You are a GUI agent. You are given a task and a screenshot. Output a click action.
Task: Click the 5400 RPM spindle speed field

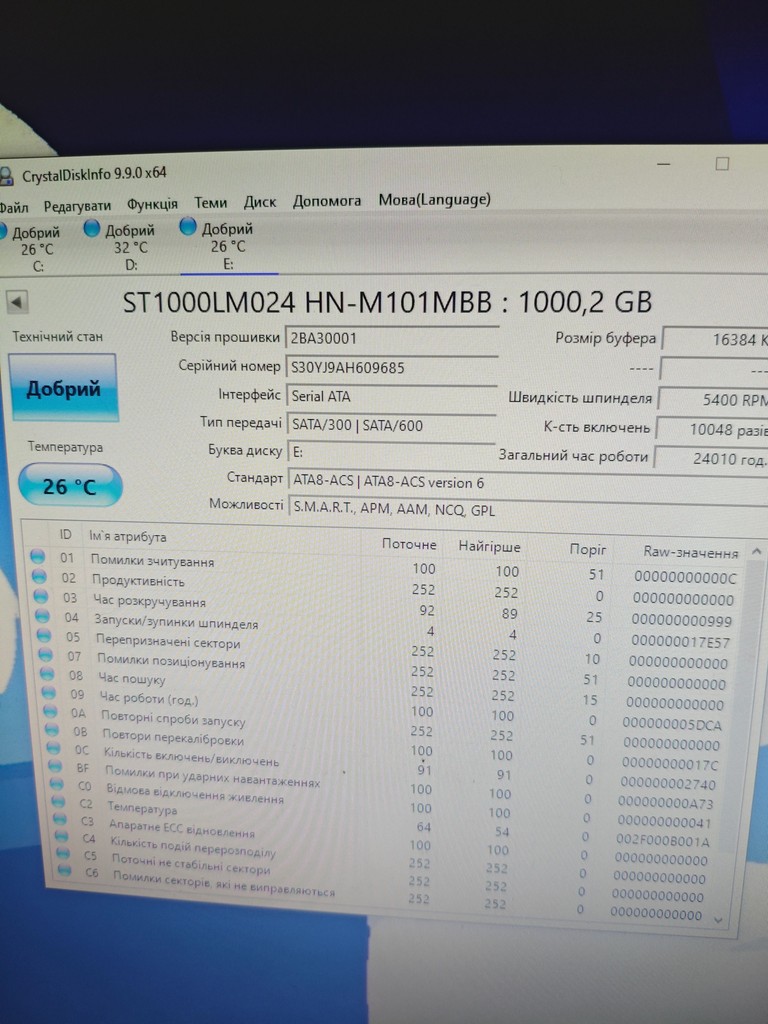click(713, 399)
